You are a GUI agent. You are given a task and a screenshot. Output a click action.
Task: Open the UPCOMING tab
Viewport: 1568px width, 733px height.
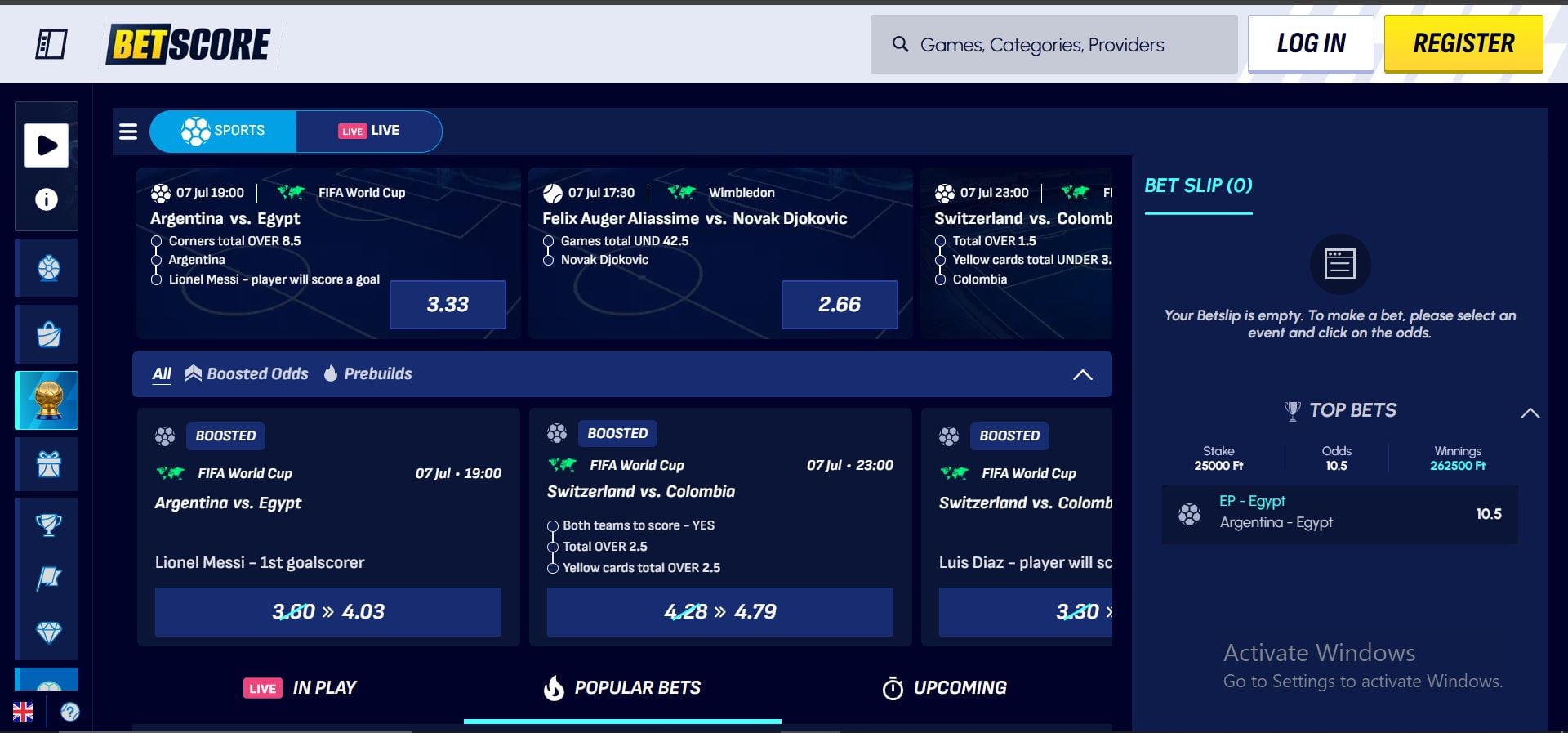[945, 688]
